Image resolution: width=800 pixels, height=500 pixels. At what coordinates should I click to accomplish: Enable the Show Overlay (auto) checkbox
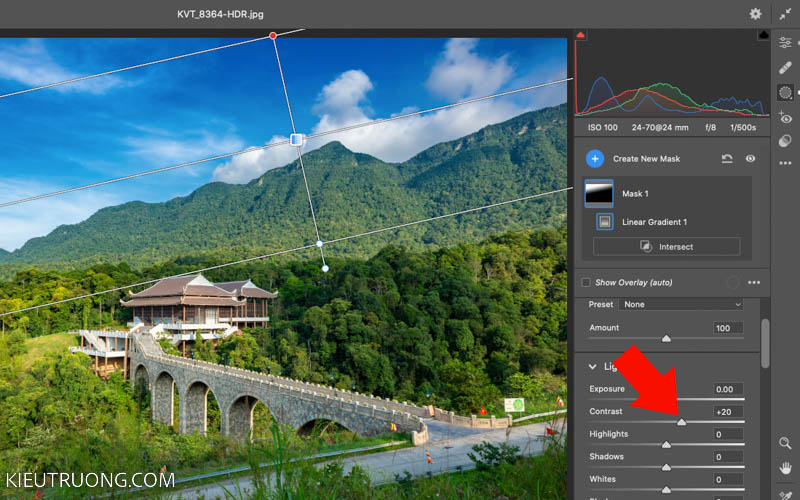(x=586, y=282)
